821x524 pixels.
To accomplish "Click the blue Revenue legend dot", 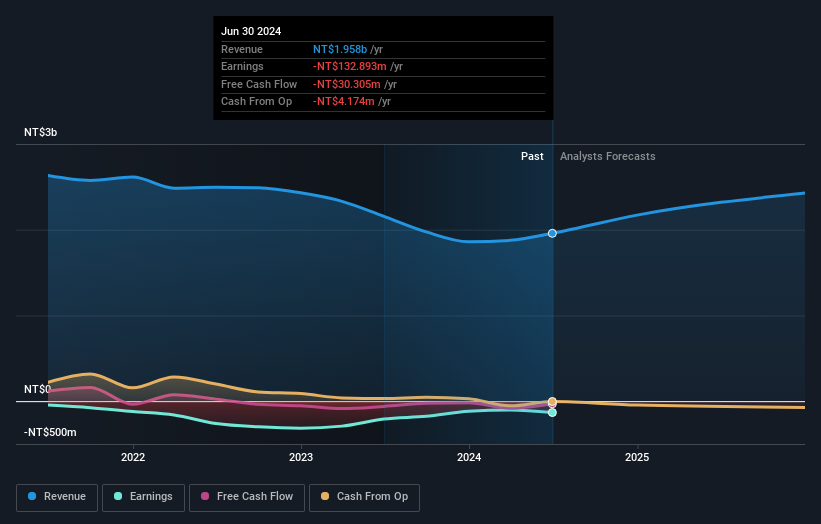I will (32, 496).
